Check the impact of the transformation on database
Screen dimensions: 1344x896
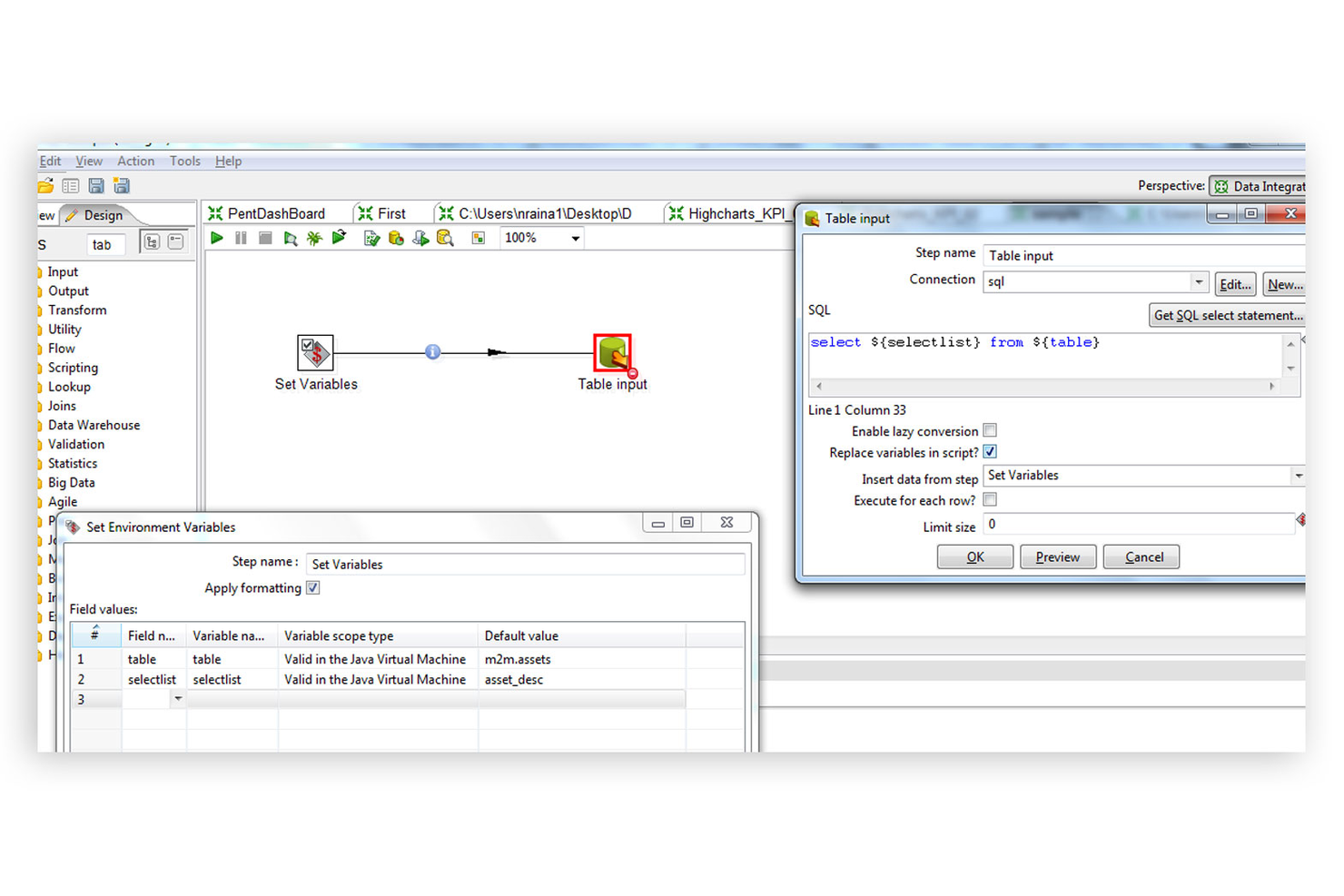(396, 238)
